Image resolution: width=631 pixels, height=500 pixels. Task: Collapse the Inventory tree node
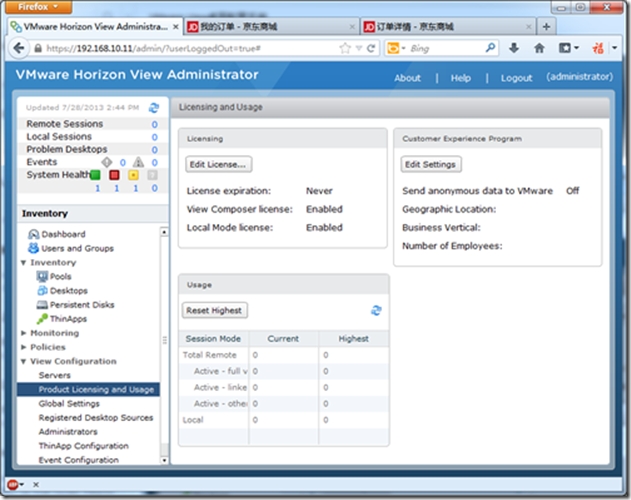click(23, 262)
